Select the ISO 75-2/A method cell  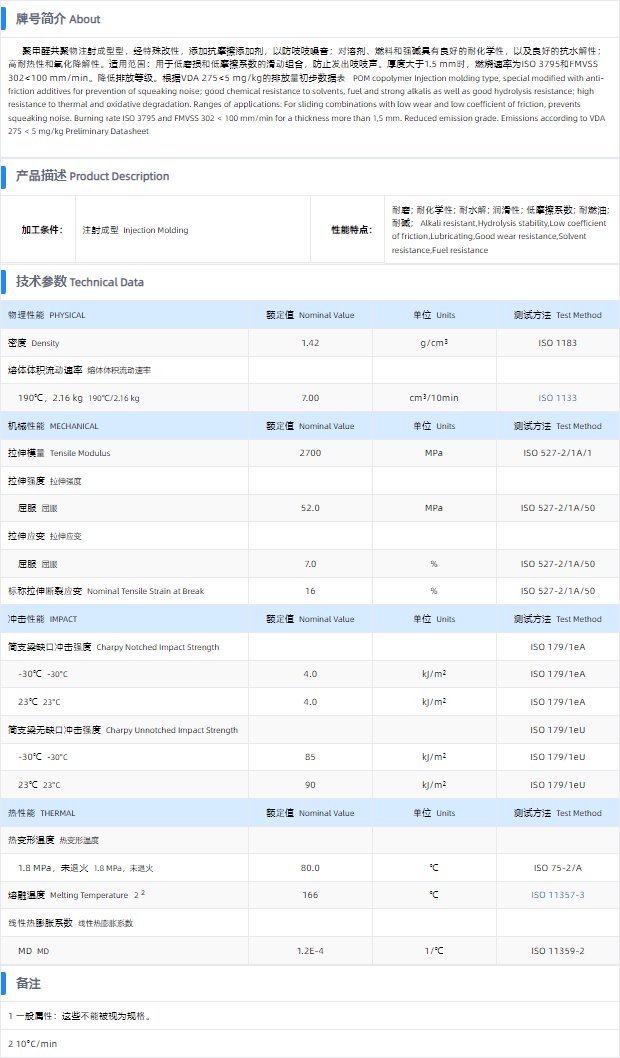(557, 868)
